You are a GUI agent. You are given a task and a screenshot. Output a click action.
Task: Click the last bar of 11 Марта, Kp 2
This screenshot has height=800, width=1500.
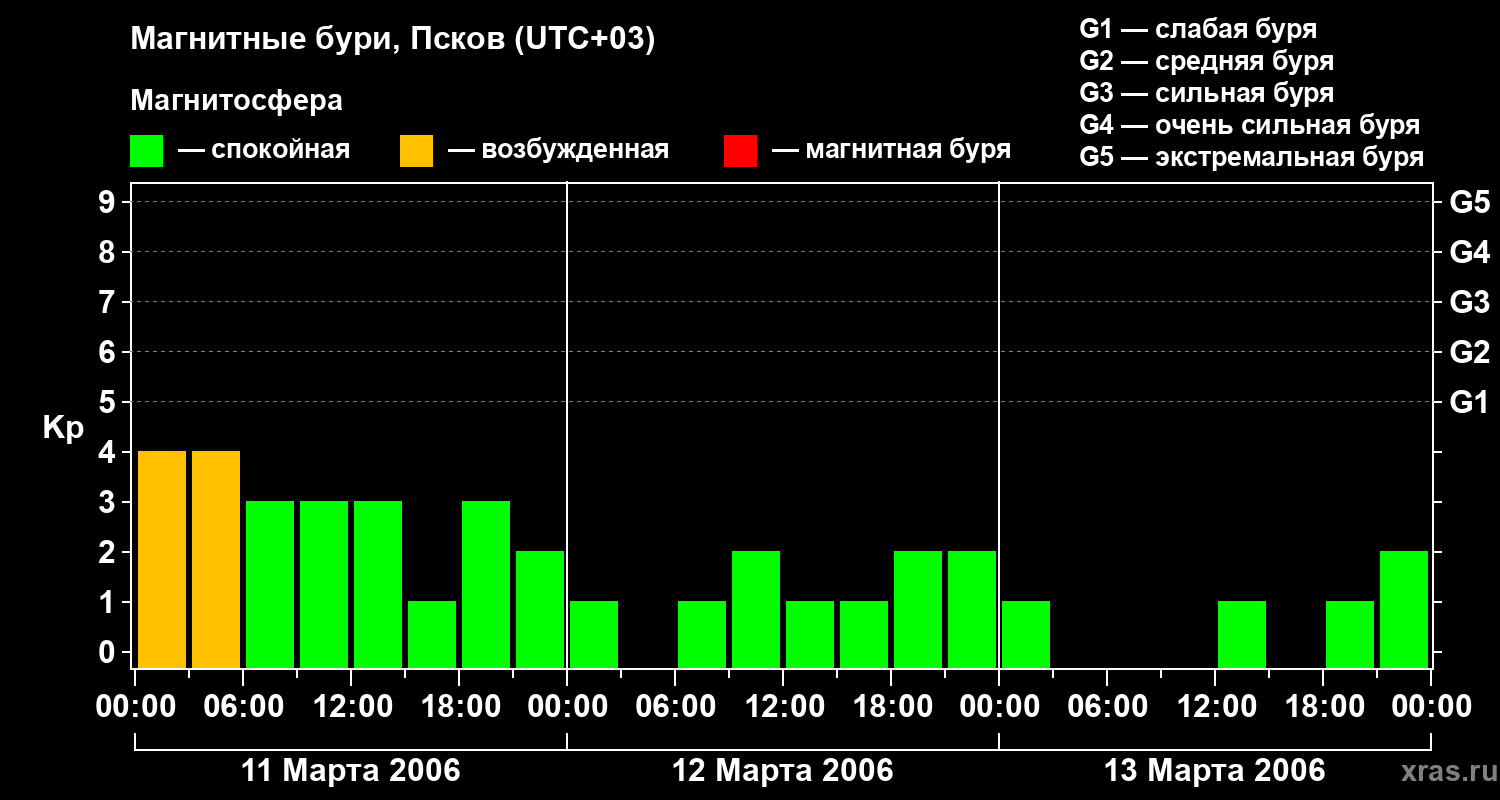click(540, 609)
